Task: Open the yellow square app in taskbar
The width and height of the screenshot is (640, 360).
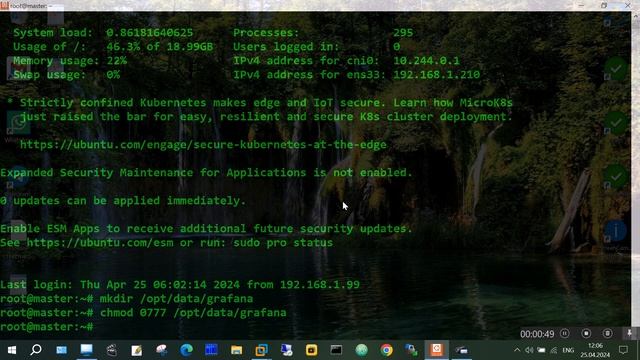Action: point(311,350)
